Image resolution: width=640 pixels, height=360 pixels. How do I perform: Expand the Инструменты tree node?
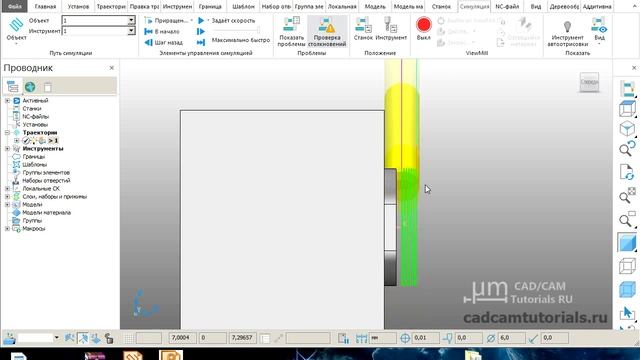(x=7, y=149)
